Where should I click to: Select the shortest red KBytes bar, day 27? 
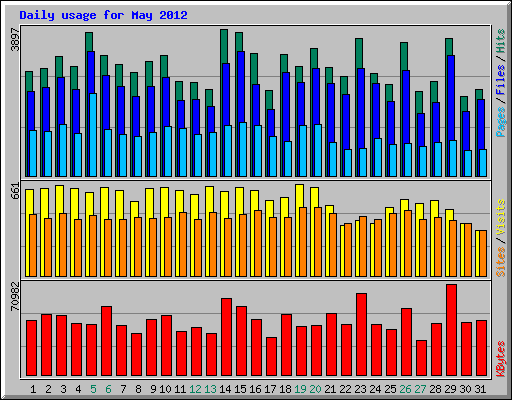coord(421,358)
